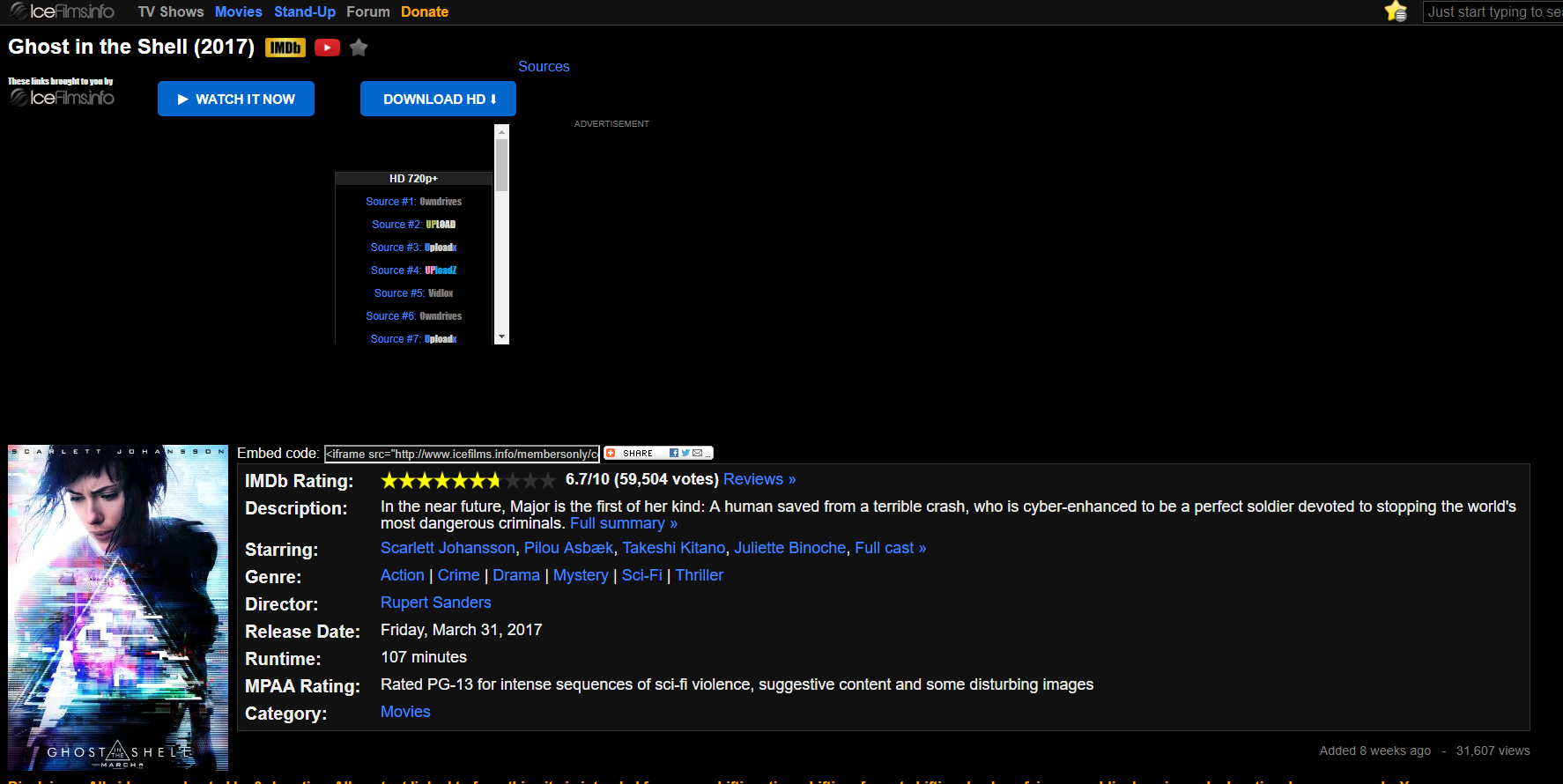Click the small IceFilms.info logo under title

point(62,98)
